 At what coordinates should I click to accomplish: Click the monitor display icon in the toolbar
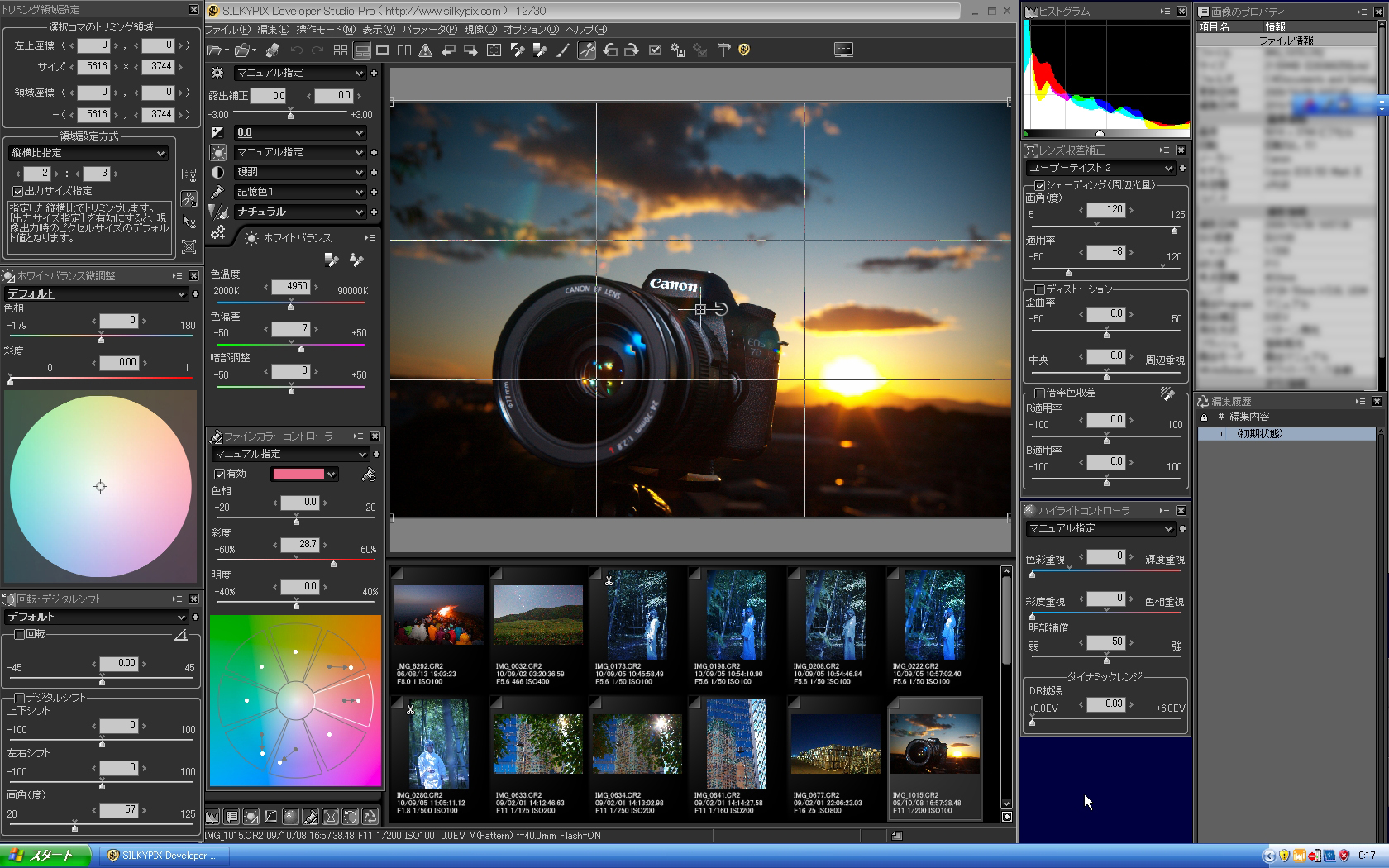843,50
